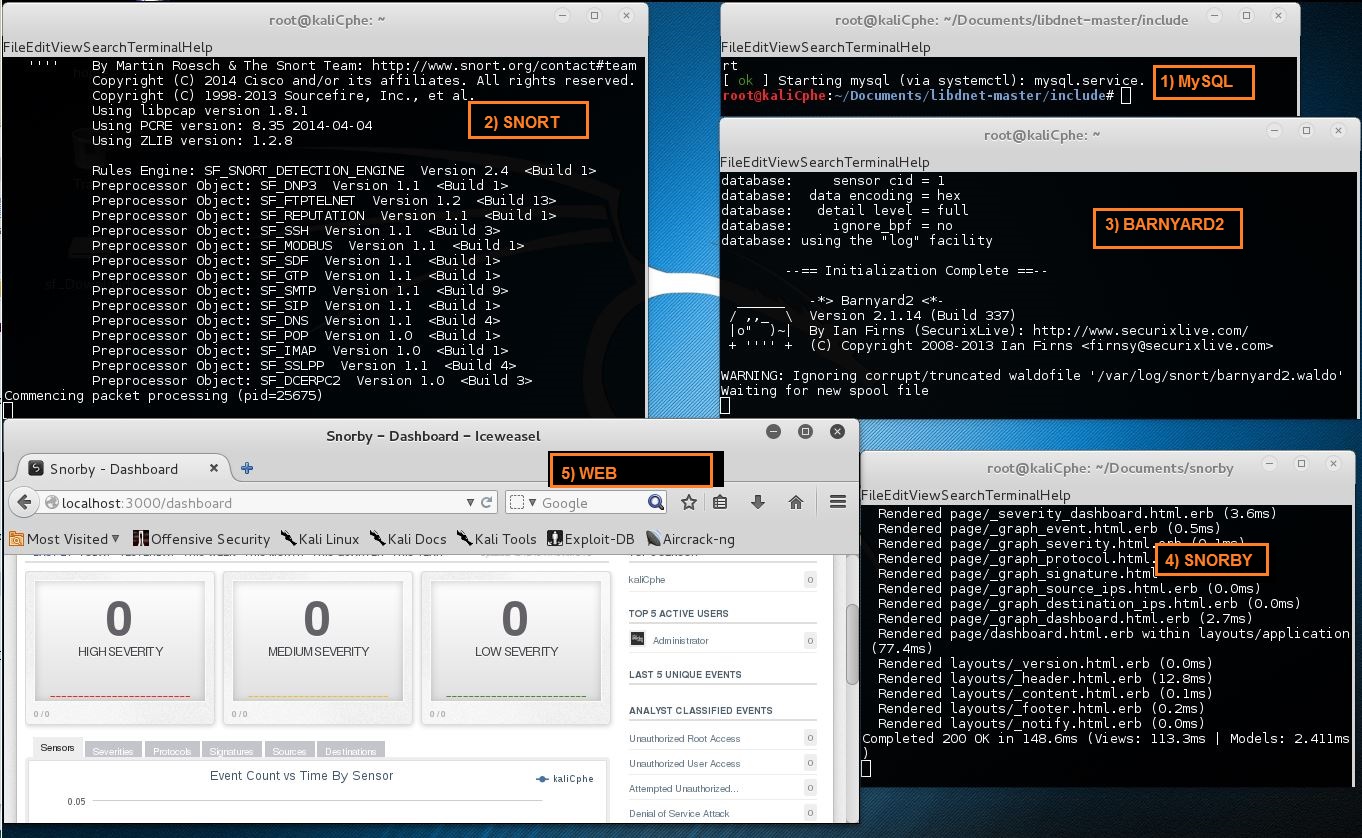This screenshot has width=1362, height=838.
Task: Click the magnifier in the Google search box
Action: [655, 502]
